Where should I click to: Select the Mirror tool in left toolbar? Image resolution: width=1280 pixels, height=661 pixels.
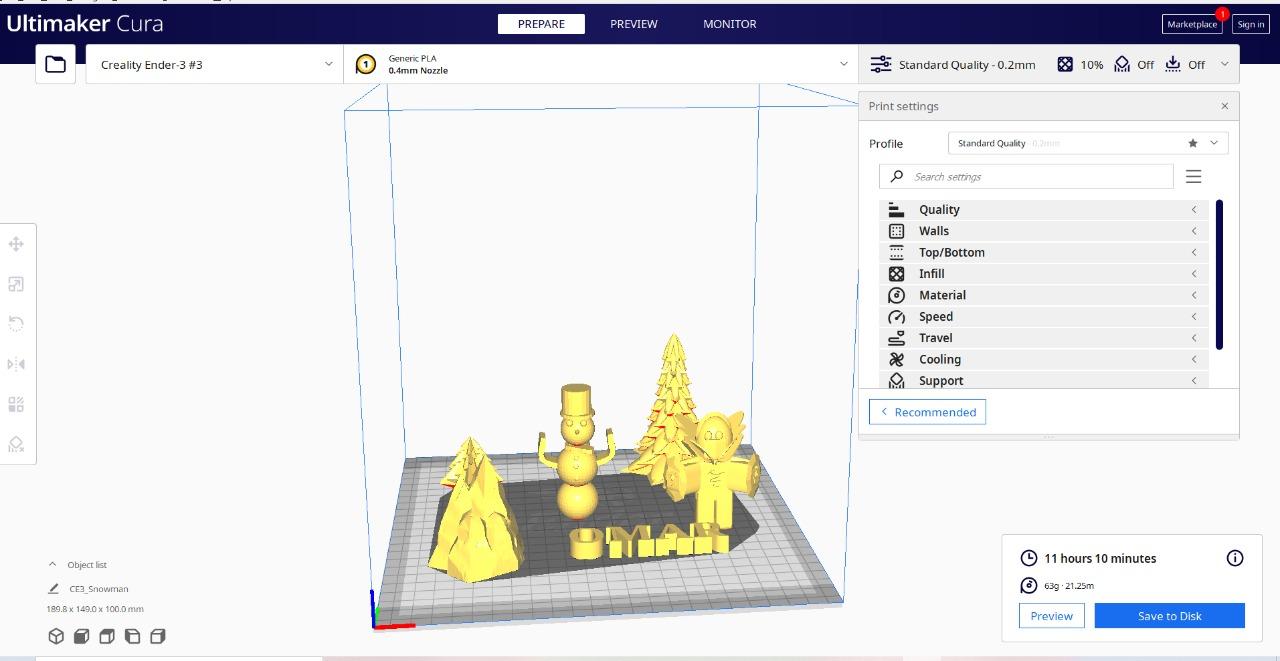16,364
